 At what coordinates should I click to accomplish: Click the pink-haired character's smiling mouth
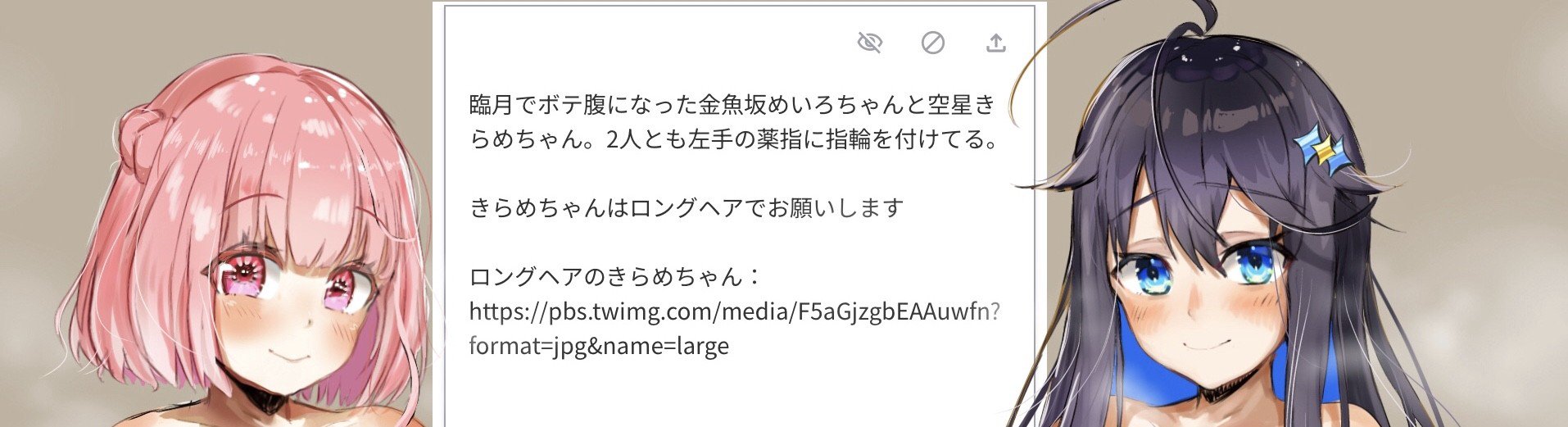pos(287,357)
